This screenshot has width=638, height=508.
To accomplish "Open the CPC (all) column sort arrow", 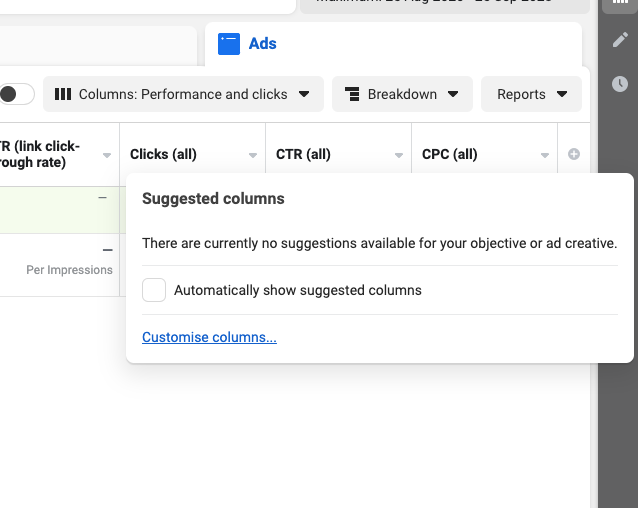I will click(x=545, y=155).
